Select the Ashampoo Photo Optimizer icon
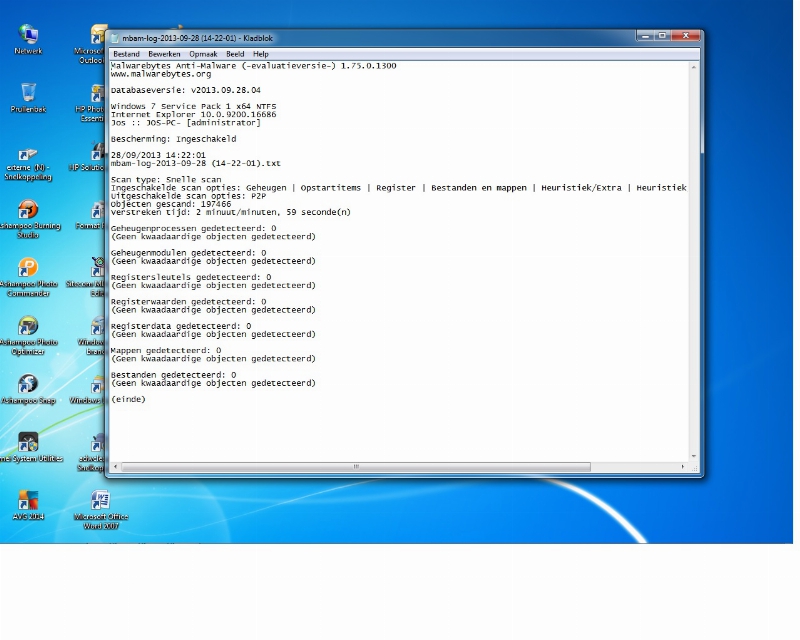Screen dimensions: 800x640 tap(28, 336)
